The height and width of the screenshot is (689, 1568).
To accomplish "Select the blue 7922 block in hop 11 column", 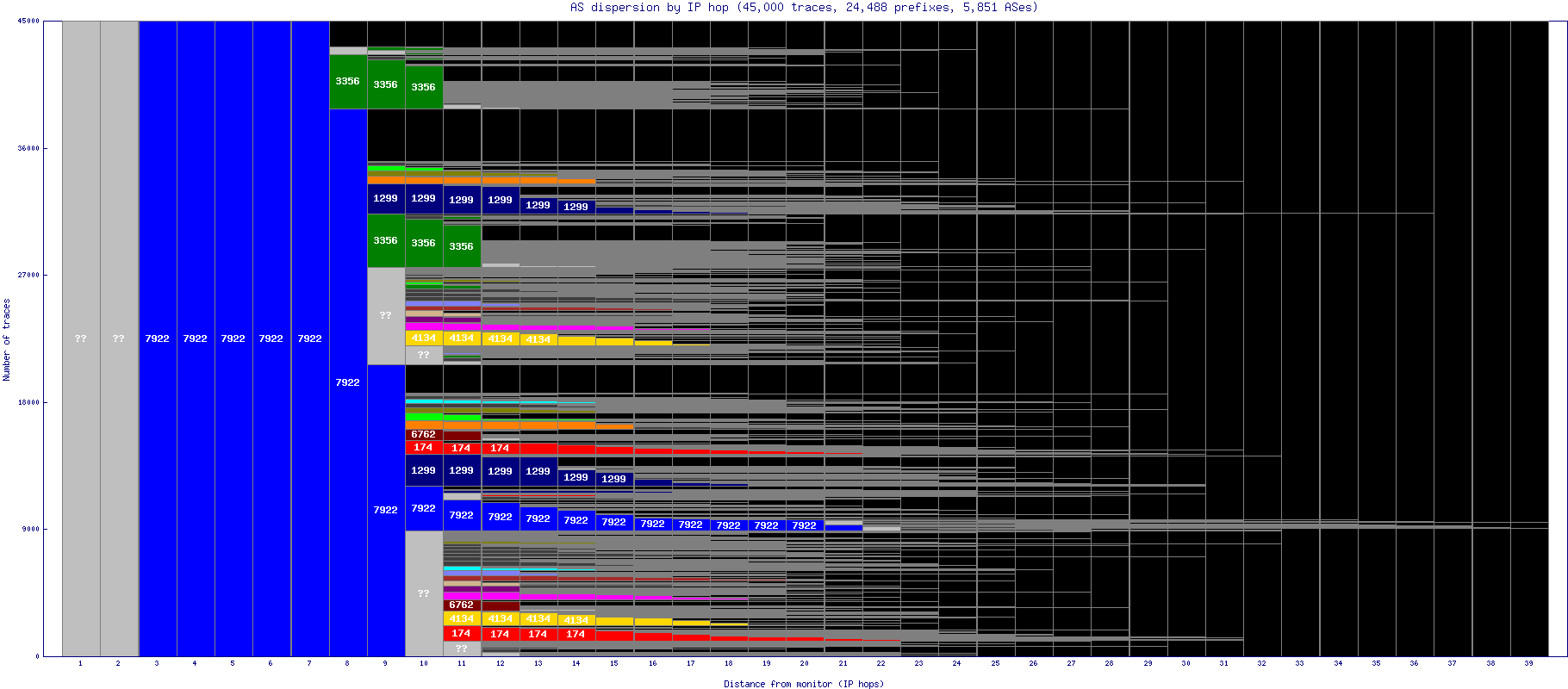I will pyautogui.click(x=462, y=515).
